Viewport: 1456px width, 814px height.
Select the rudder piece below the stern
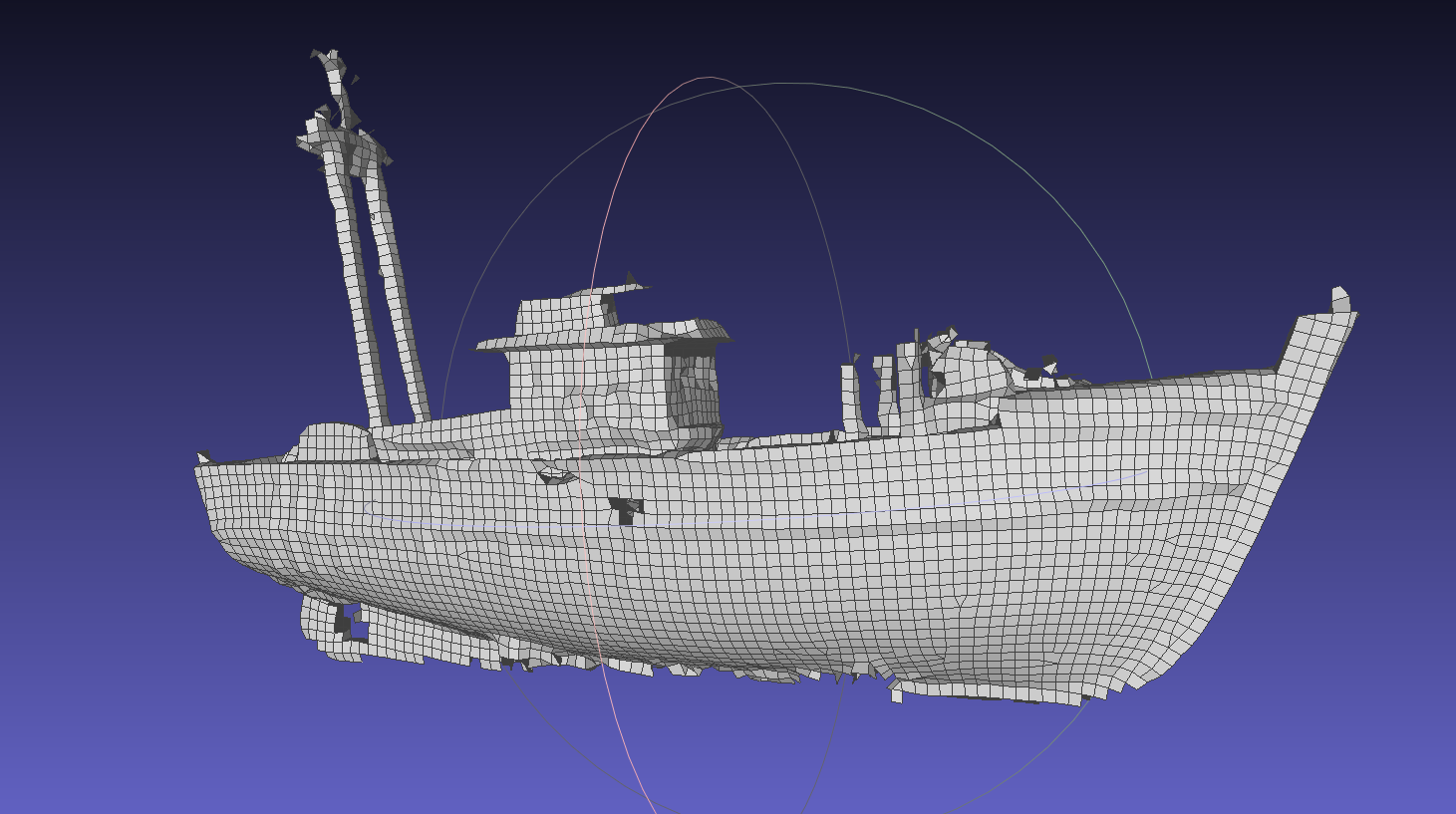click(x=334, y=626)
